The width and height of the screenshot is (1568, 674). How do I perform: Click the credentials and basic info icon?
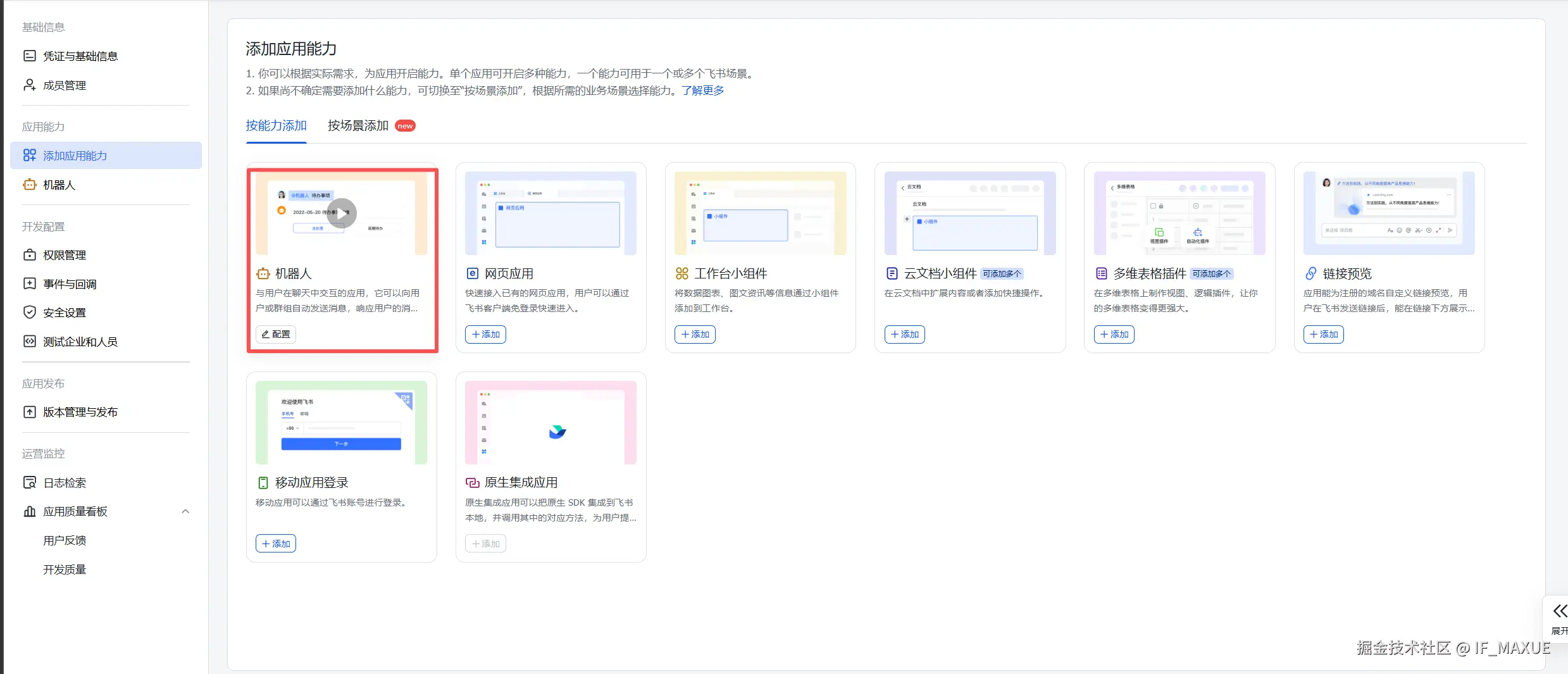[x=29, y=56]
